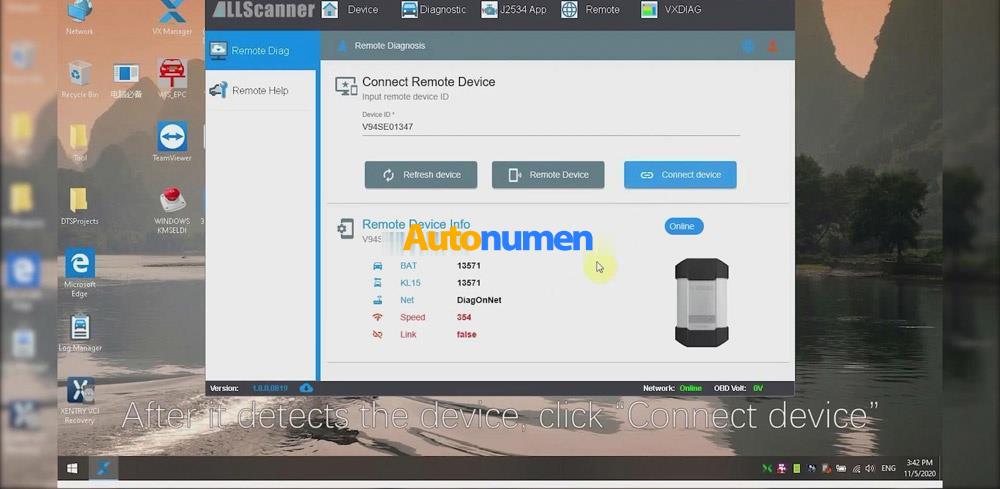Click the globe icon beside Remote
The height and width of the screenshot is (489, 1000).
coord(570,10)
